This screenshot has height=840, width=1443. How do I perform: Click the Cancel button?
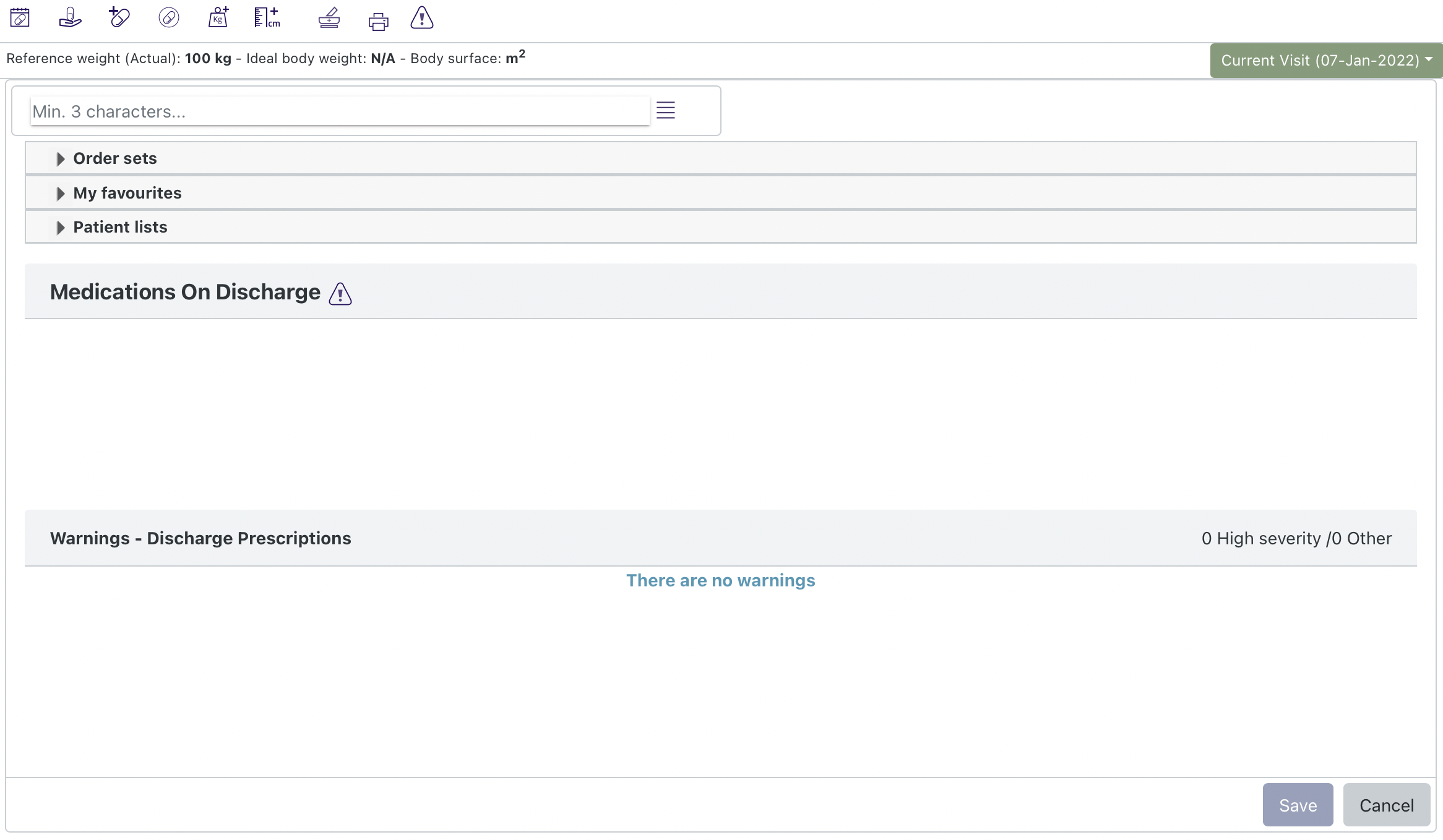click(x=1386, y=805)
